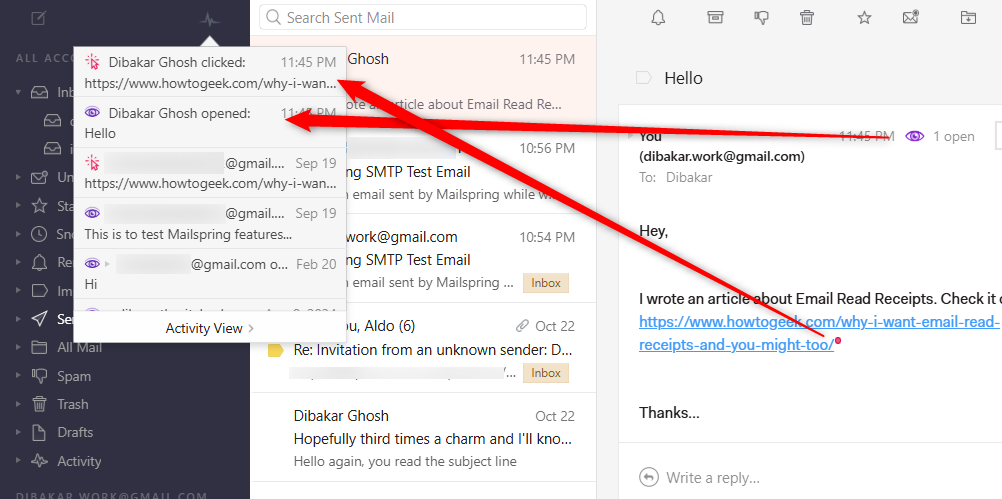Expand sender details arrow next to You
1002x499 pixels.
(x=631, y=136)
